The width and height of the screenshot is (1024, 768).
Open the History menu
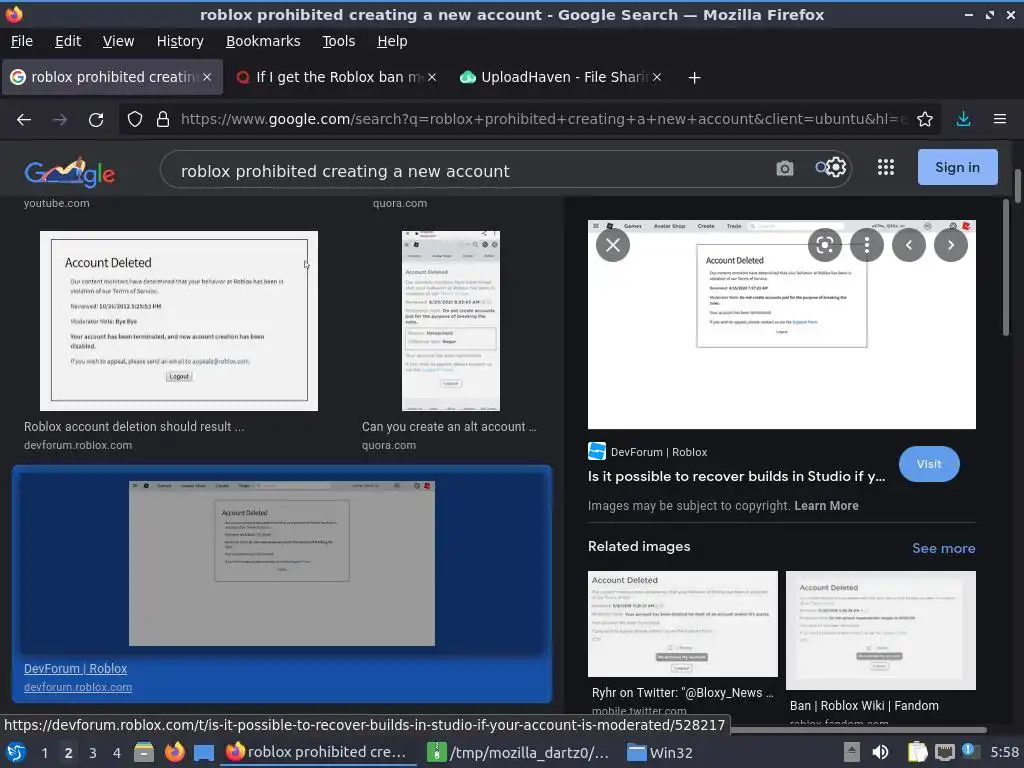tap(180, 41)
